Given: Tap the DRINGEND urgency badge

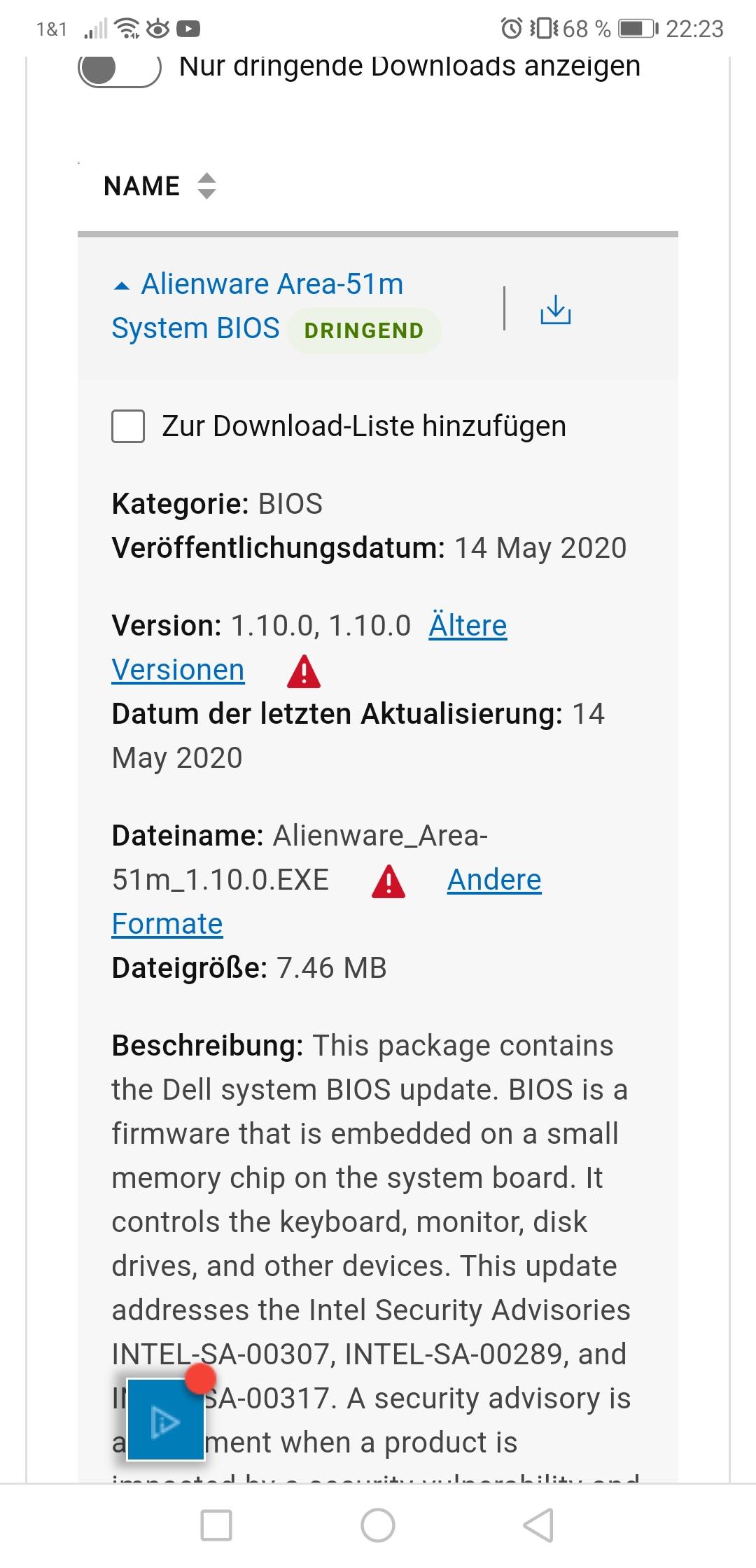Looking at the screenshot, I should [x=364, y=330].
